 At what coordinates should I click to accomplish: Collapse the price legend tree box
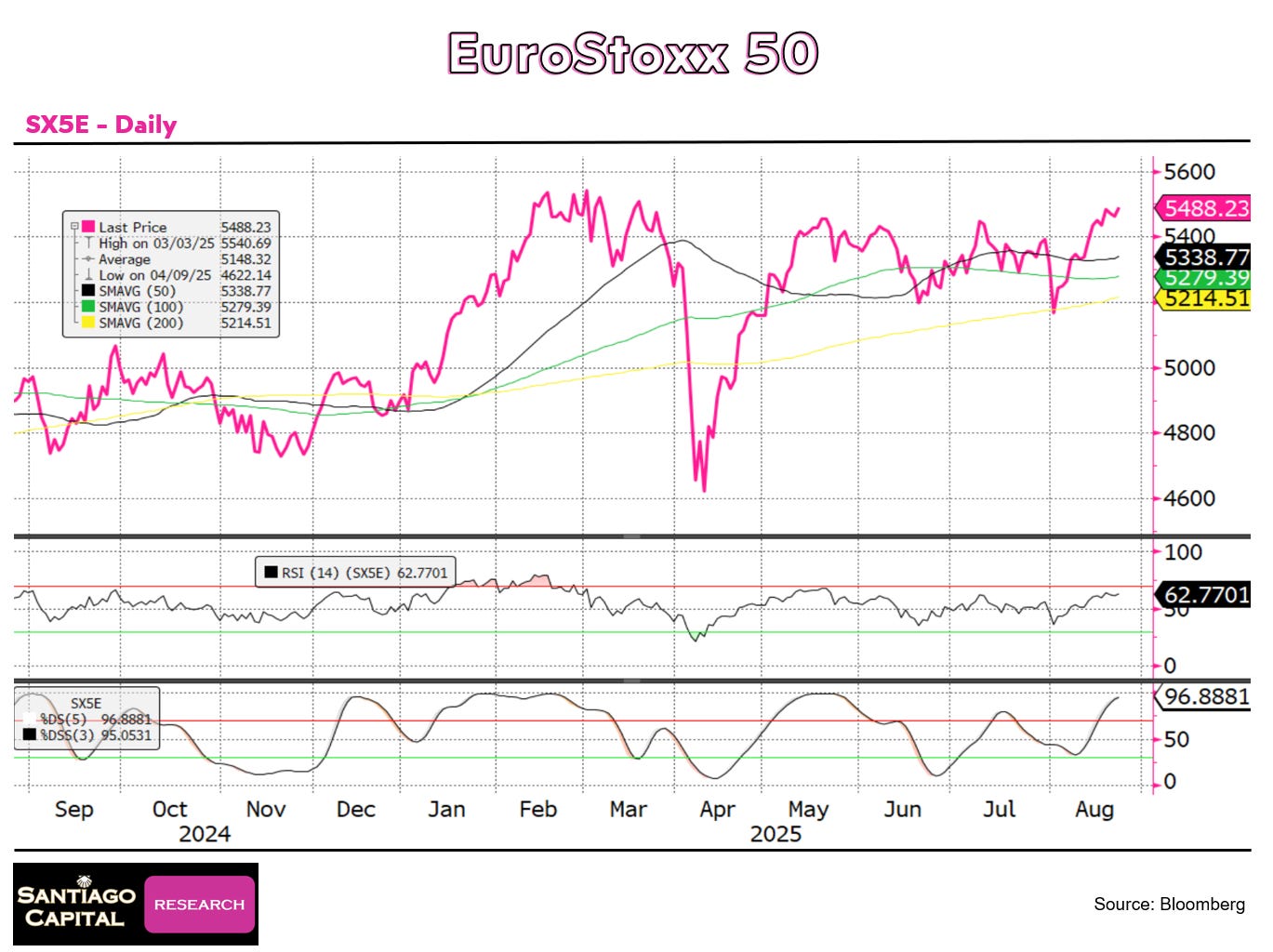click(74, 227)
